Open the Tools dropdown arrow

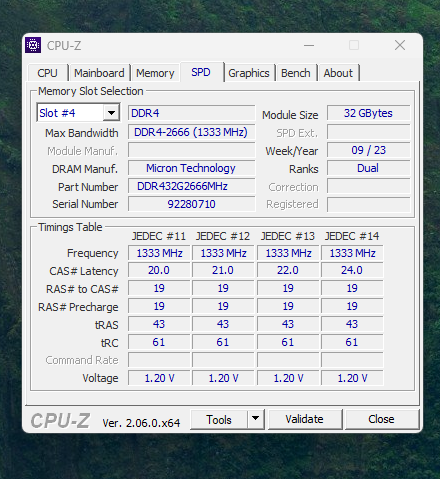tap(256, 420)
